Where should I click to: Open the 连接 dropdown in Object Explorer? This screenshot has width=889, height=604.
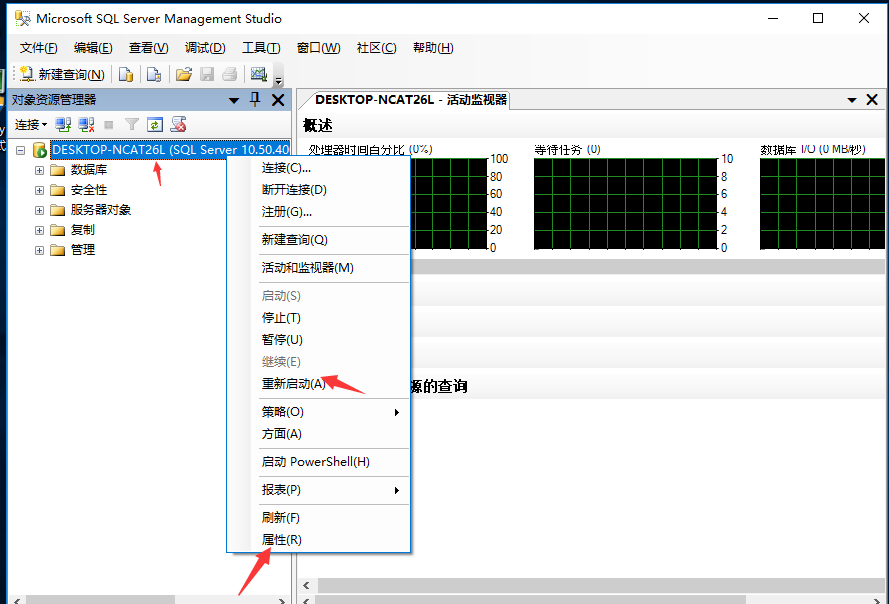(x=31, y=125)
